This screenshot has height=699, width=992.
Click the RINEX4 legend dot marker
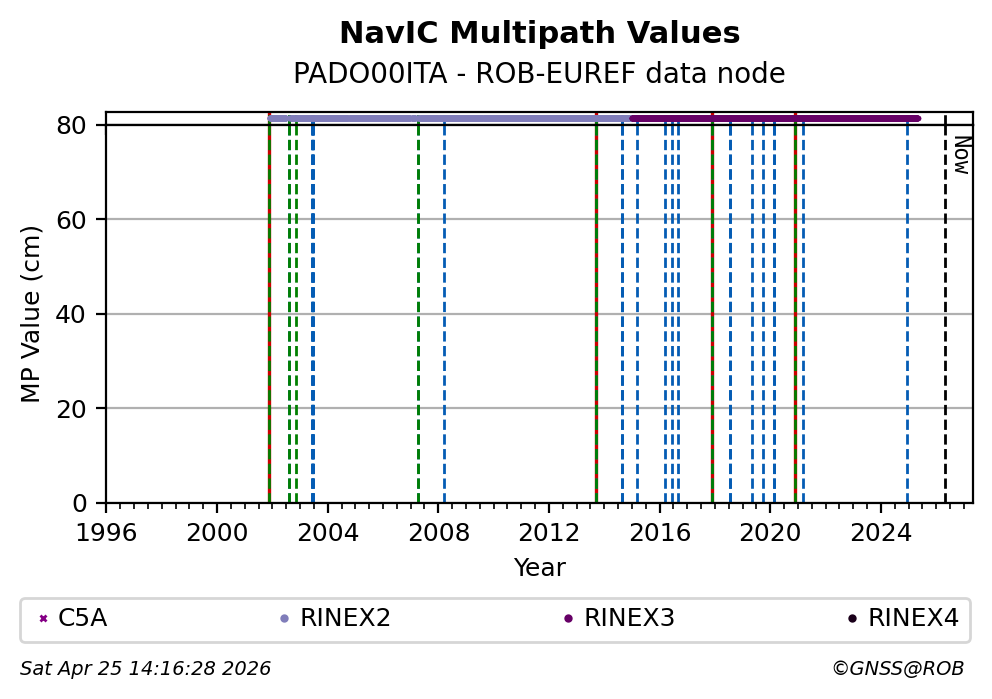(852, 619)
